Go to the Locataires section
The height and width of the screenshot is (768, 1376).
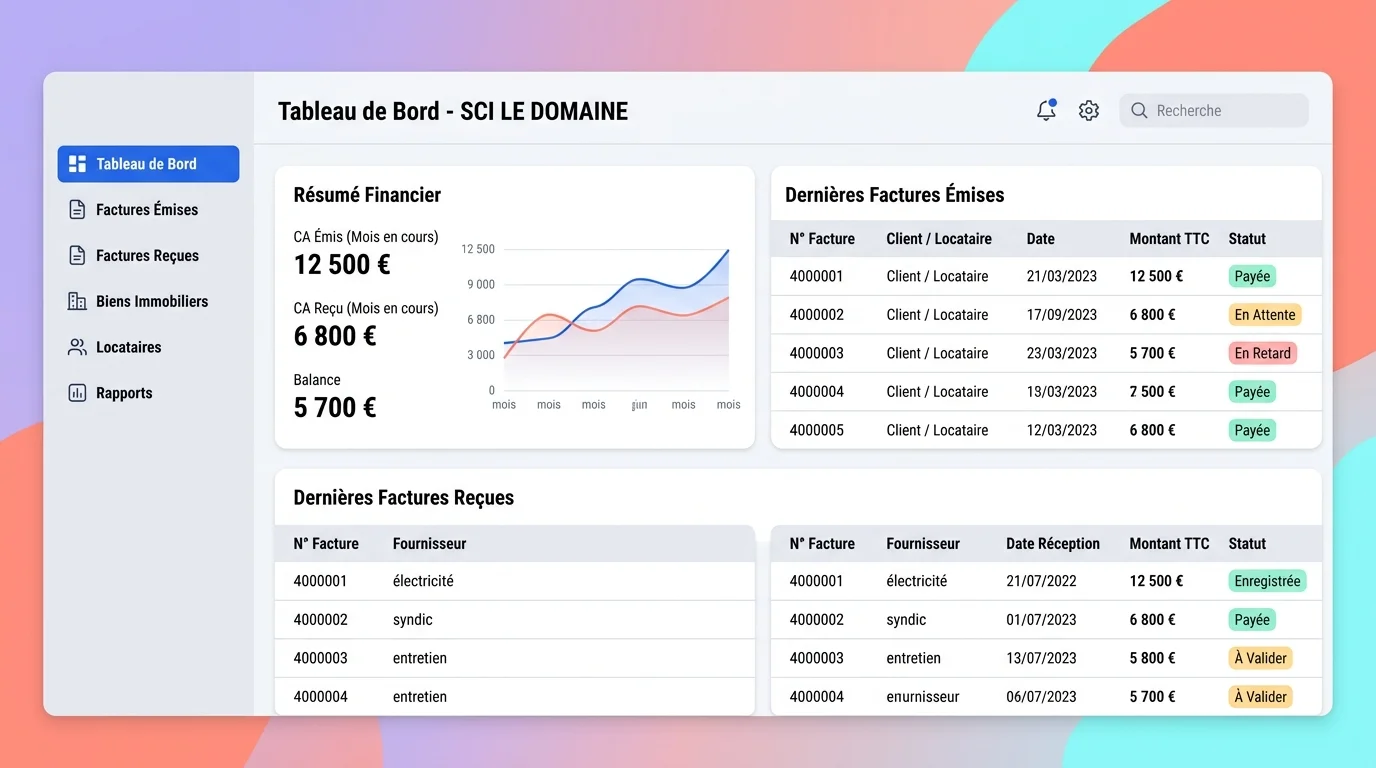[x=128, y=348]
